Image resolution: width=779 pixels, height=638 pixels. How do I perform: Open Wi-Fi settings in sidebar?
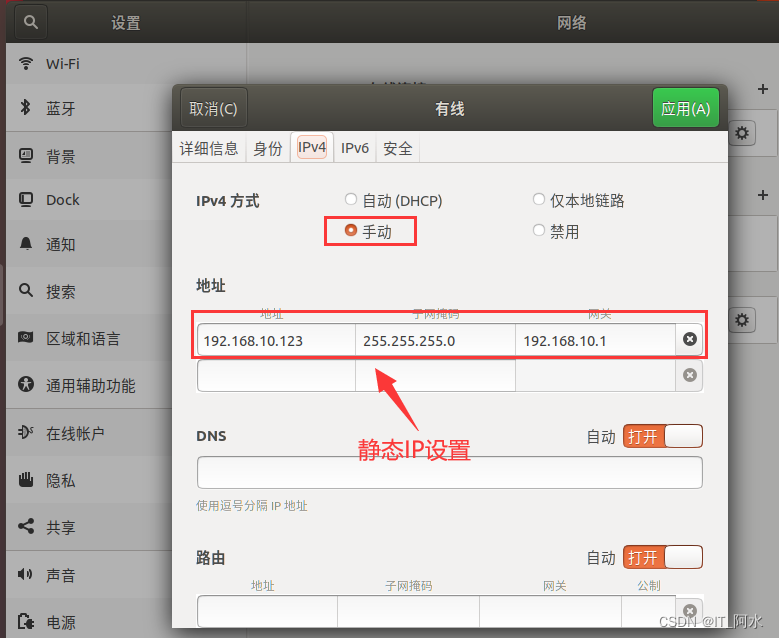click(x=89, y=64)
